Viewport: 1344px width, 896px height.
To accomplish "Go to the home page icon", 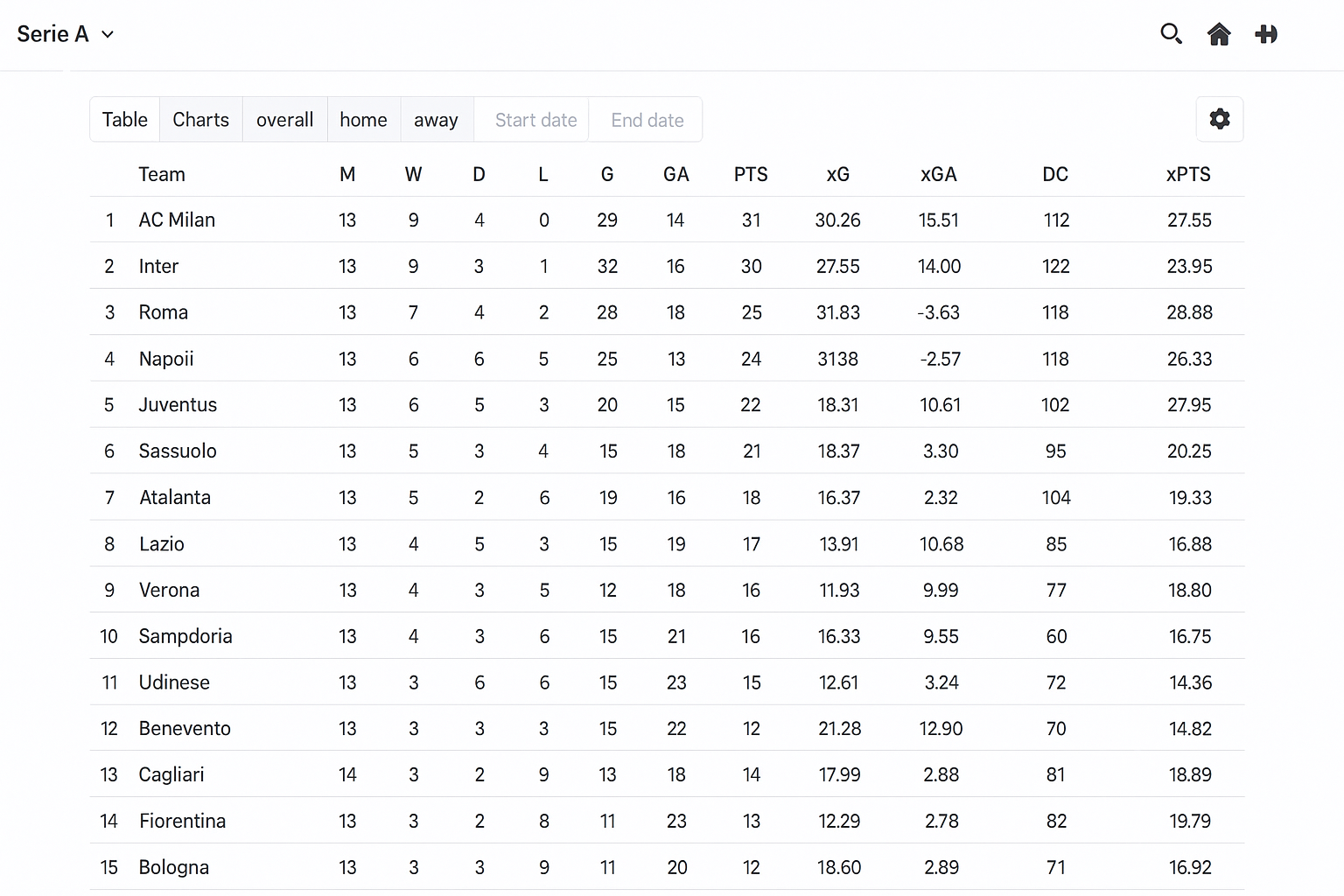I will point(1219,34).
